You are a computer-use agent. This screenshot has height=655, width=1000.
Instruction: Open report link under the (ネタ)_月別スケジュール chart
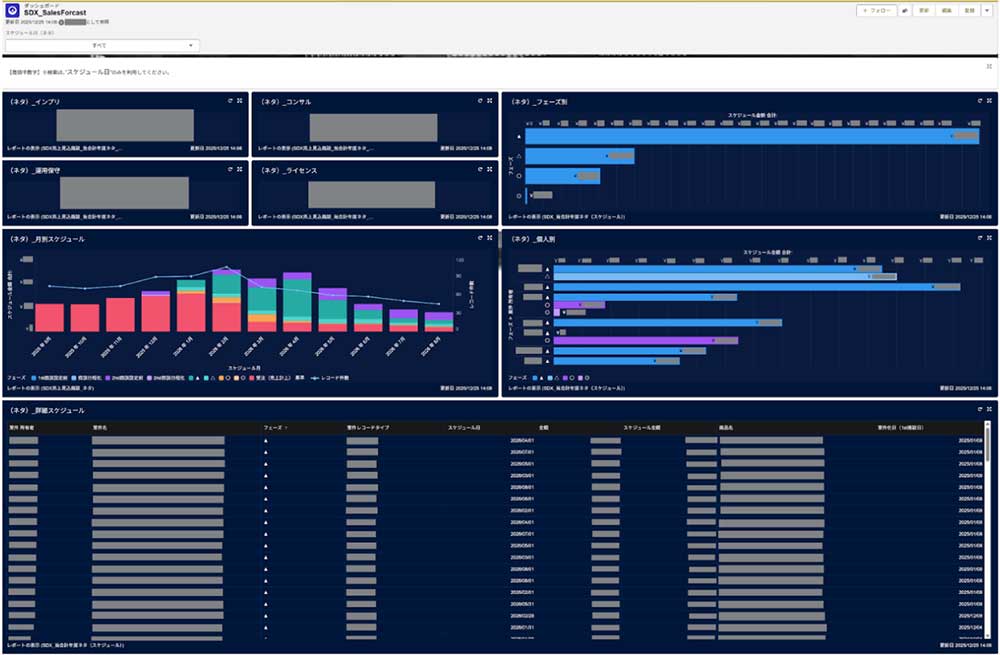tap(50, 387)
